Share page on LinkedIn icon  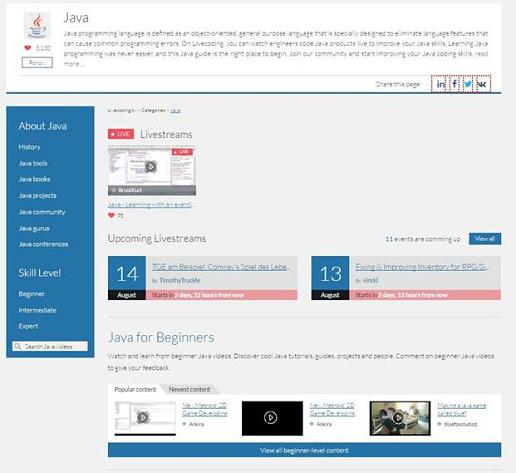point(440,84)
